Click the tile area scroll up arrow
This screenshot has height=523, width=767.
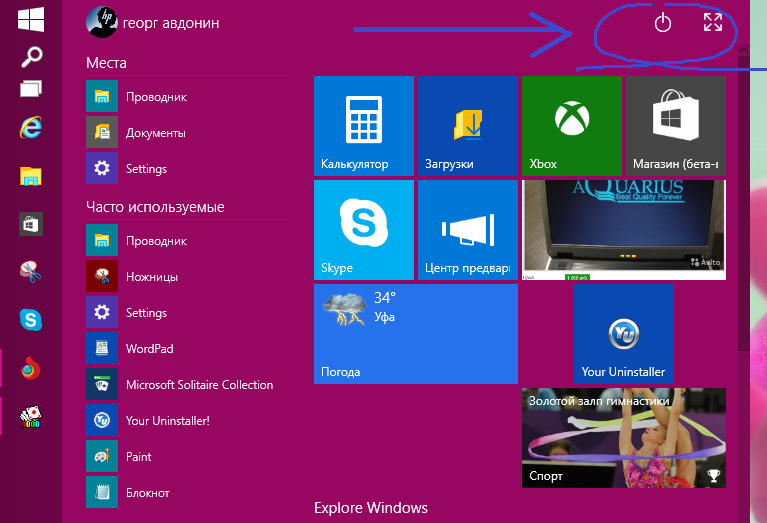pos(744,49)
